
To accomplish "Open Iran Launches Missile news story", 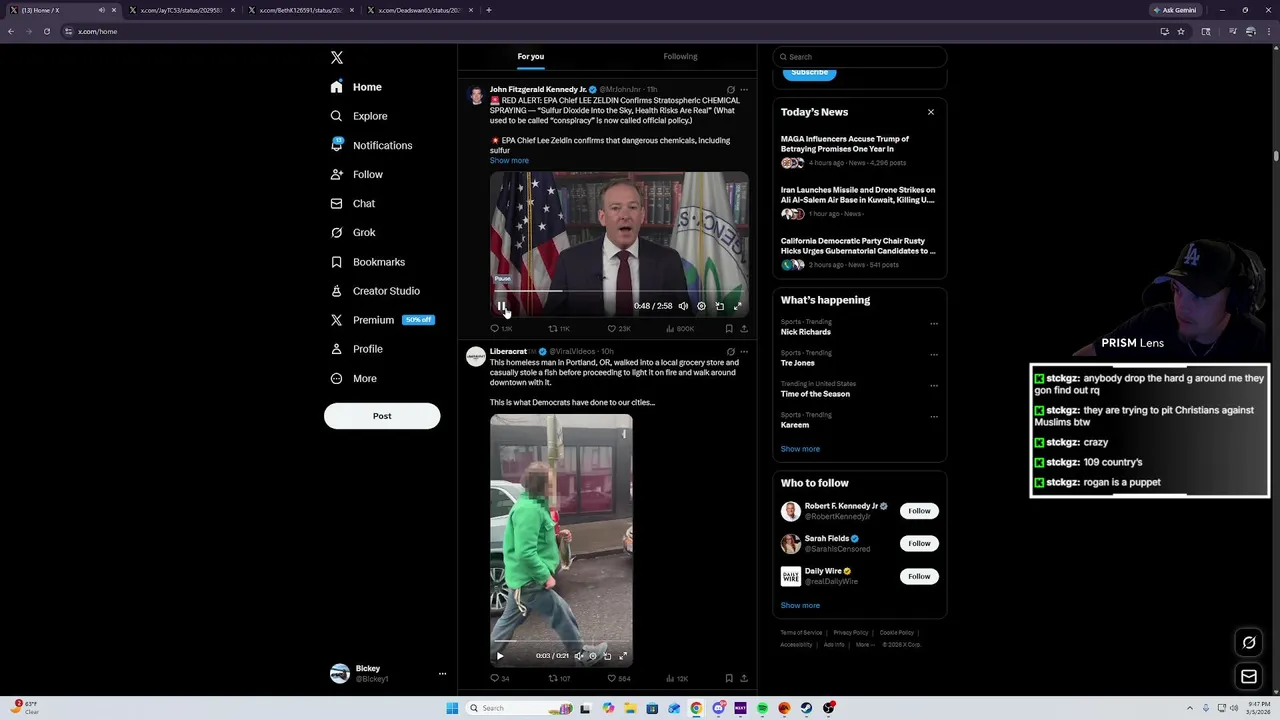I will point(859,201).
